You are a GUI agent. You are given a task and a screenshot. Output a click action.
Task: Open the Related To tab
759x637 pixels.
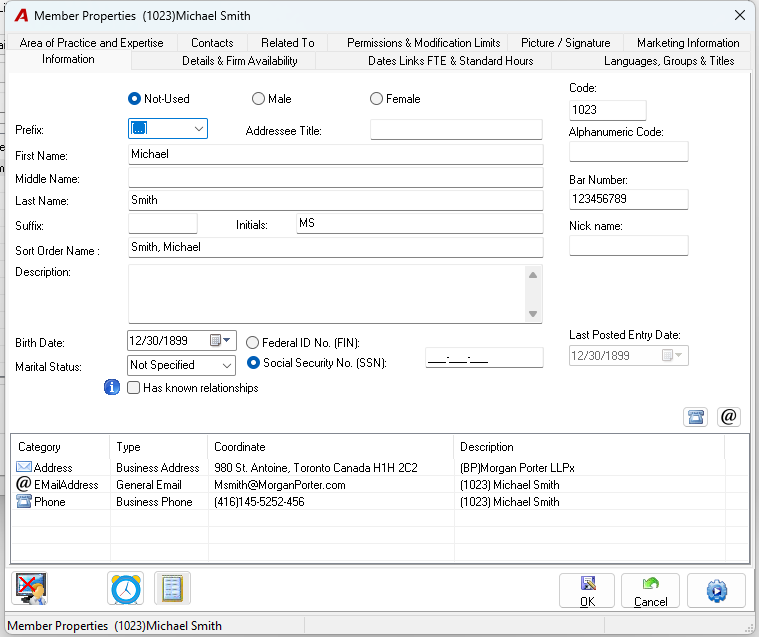pyautogui.click(x=288, y=43)
